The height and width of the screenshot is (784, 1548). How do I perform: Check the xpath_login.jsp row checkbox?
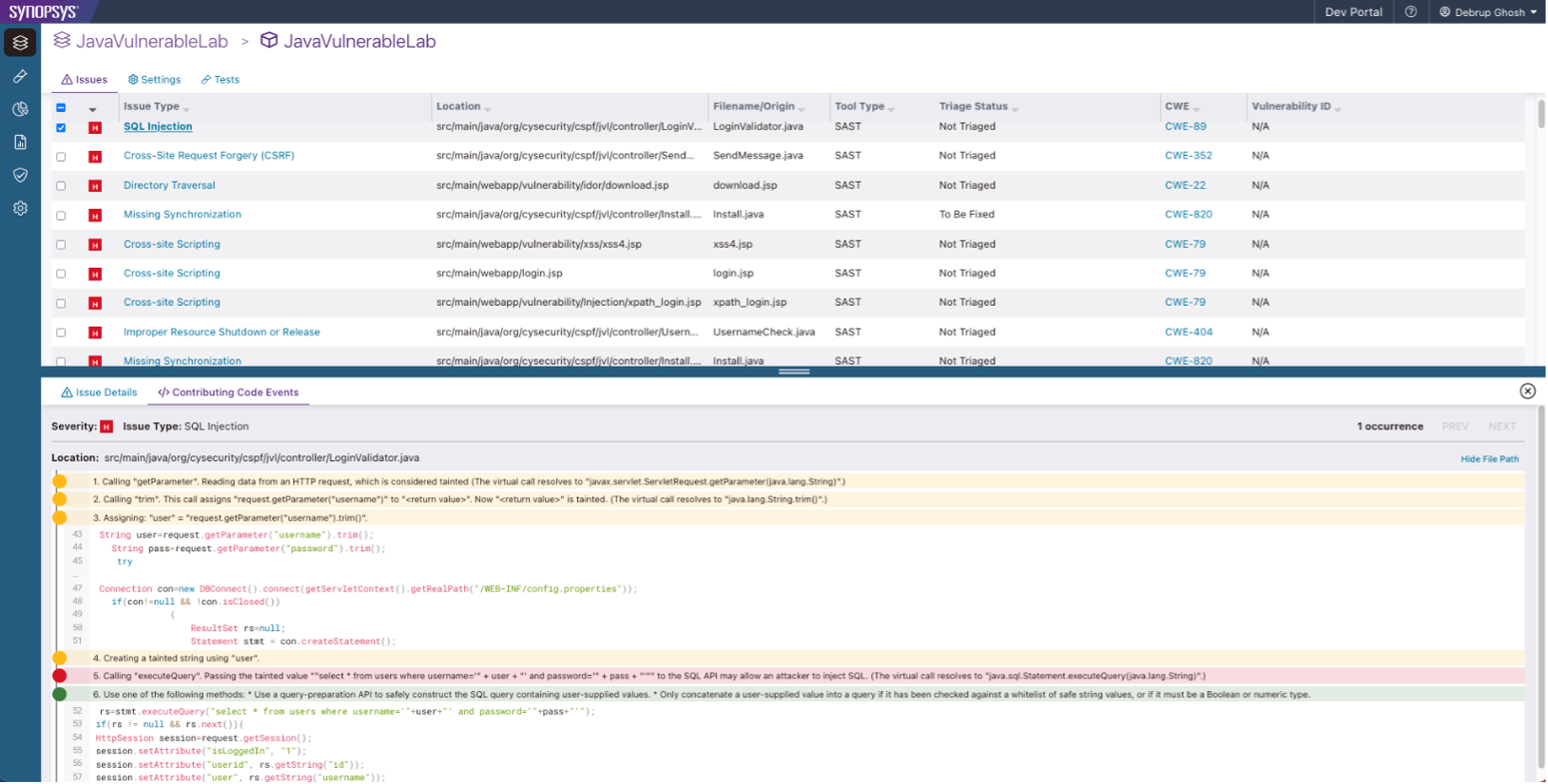click(x=61, y=303)
